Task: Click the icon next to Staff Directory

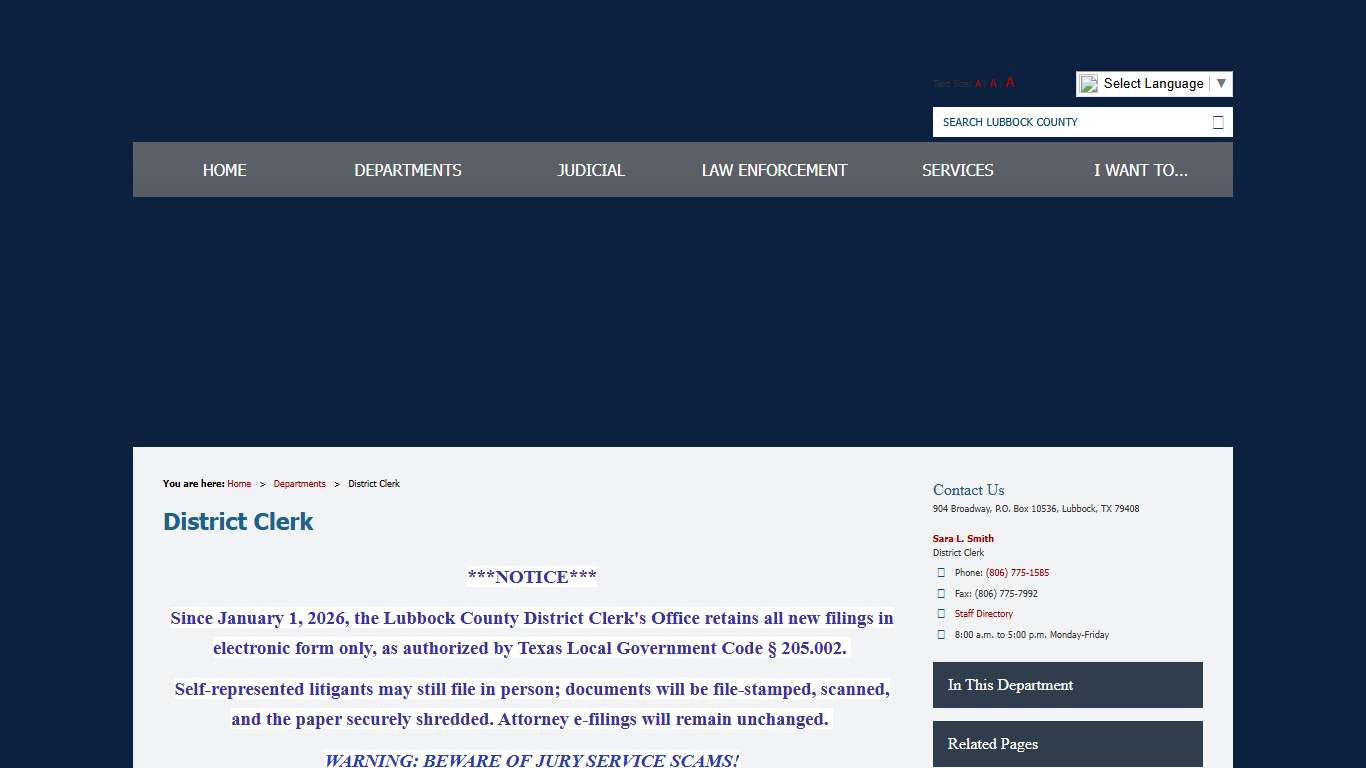Action: (x=941, y=614)
